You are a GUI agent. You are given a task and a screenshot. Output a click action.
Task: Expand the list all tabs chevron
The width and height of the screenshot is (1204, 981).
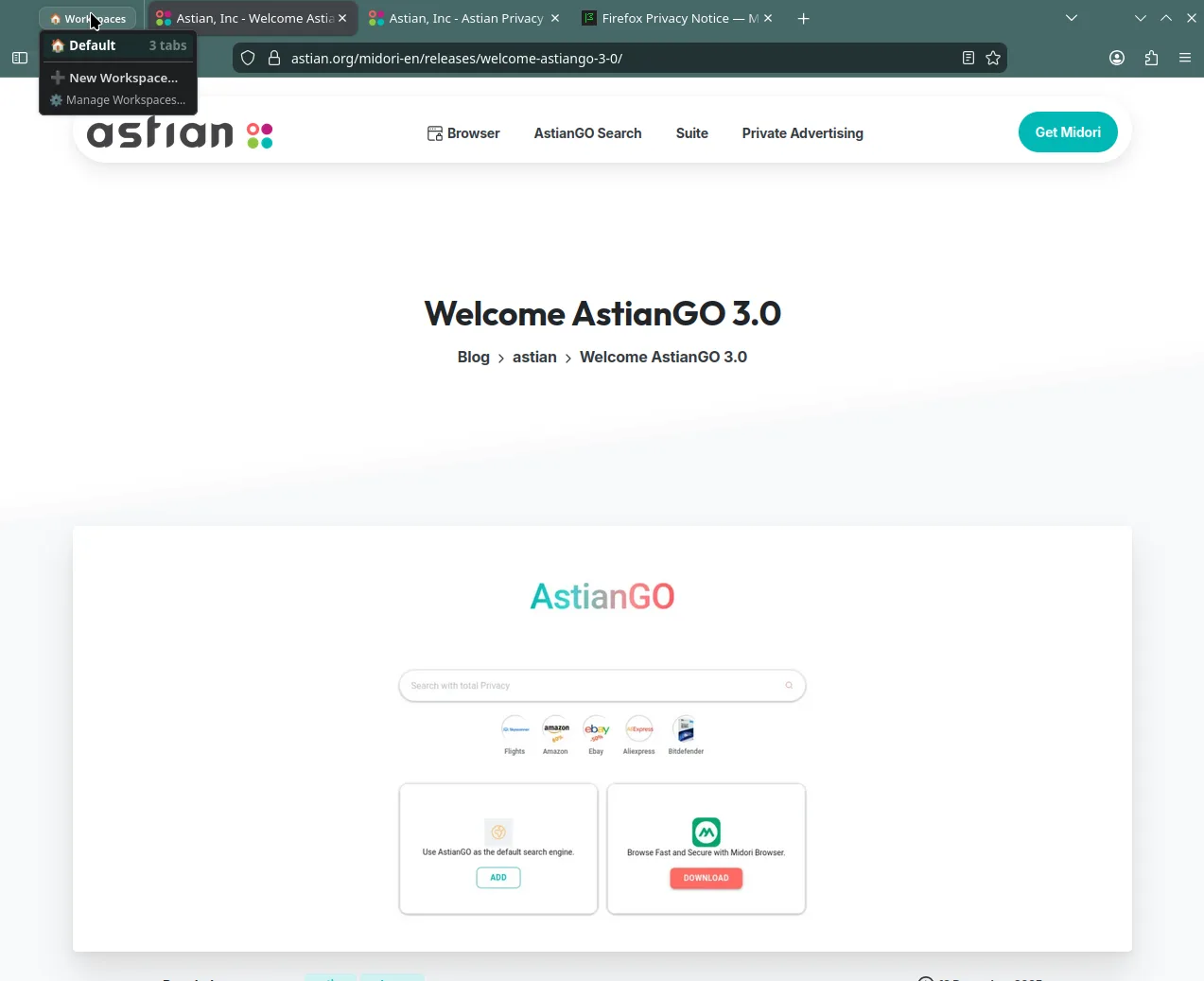pos(1071,18)
